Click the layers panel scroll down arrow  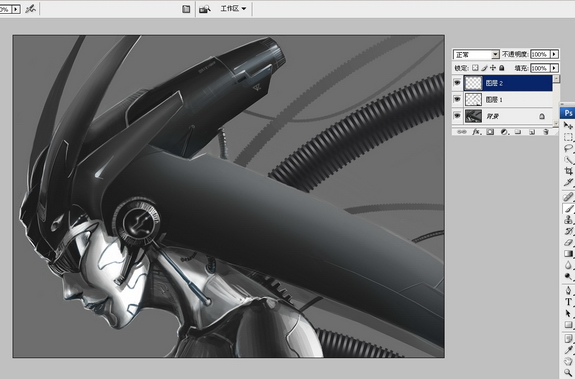(557, 124)
